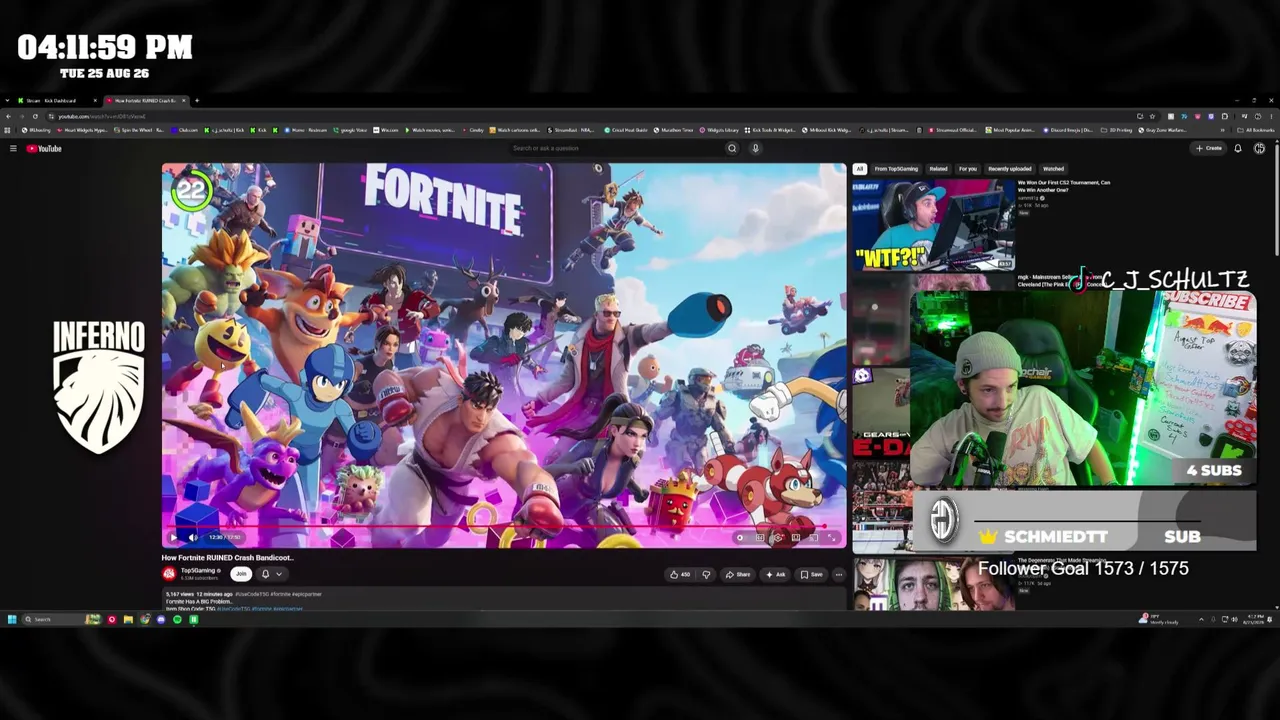Open video player settings gear
This screenshot has height=720, width=1280.
777,537
